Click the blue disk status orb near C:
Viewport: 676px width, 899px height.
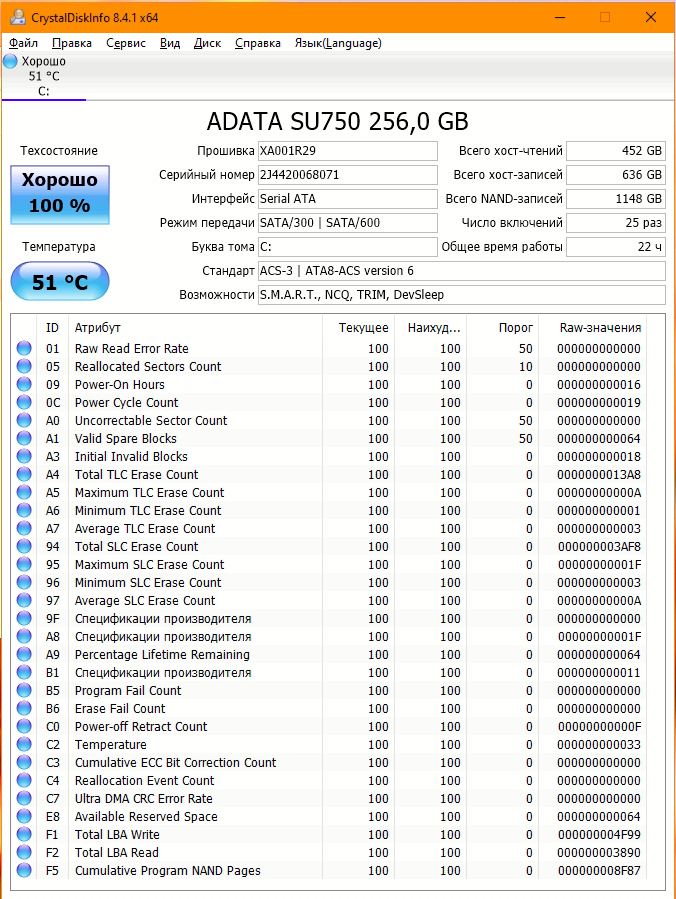point(10,61)
